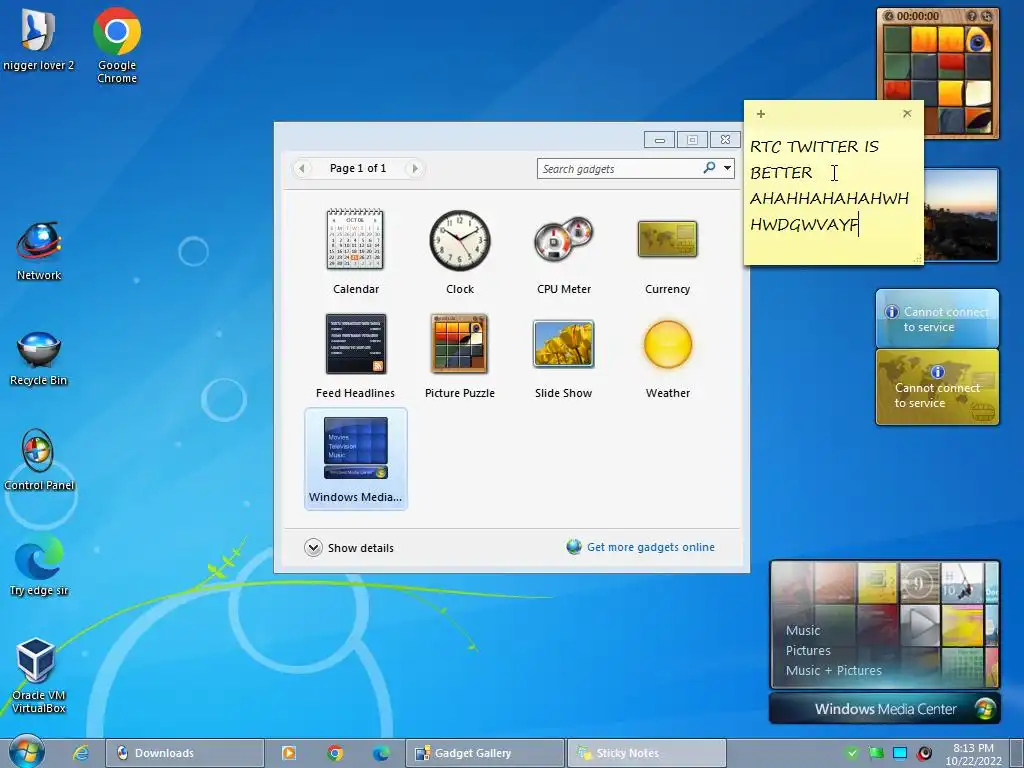Choose the Picture Puzzle gadget in gallery

click(460, 355)
